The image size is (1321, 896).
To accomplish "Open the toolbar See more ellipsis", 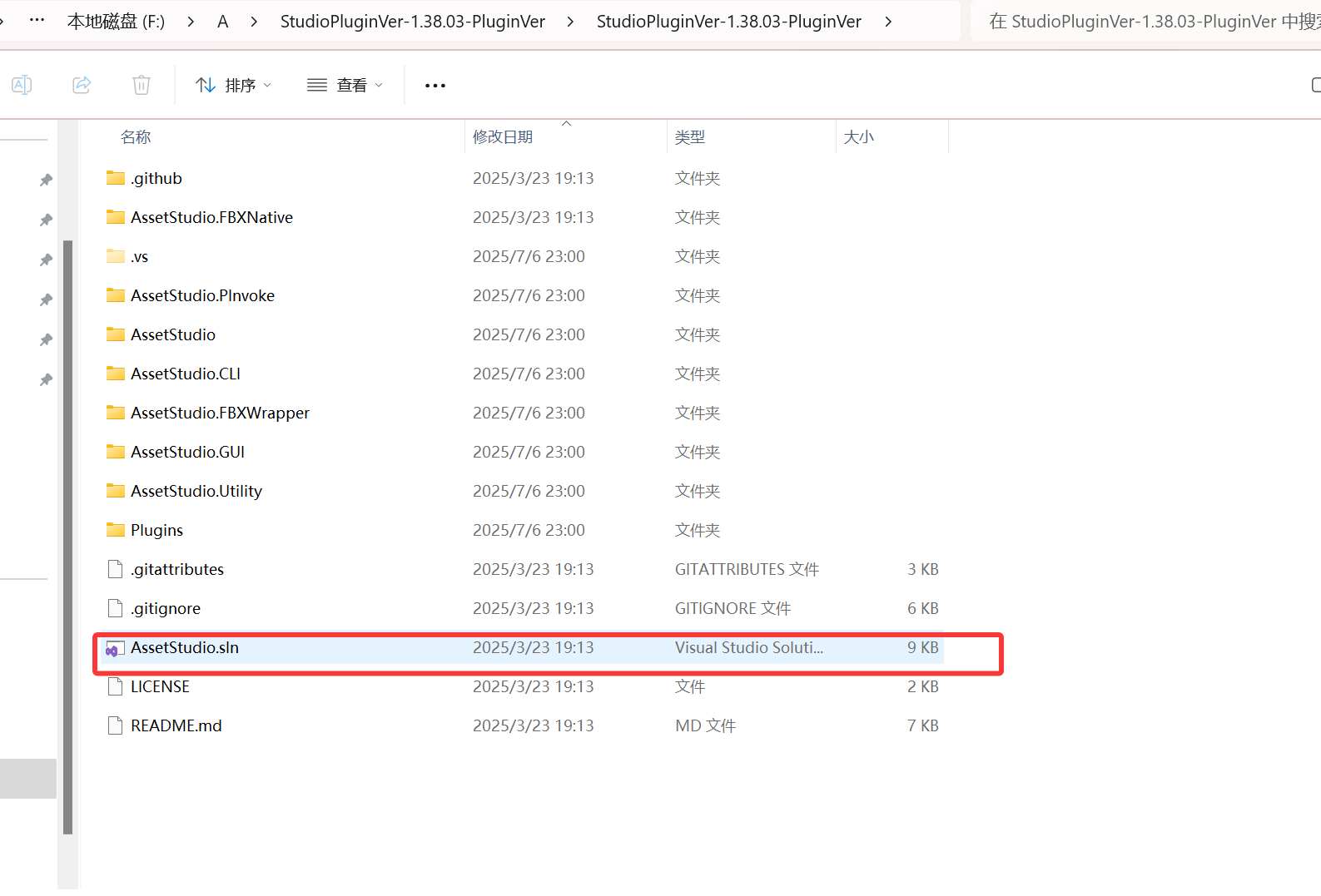I will click(435, 85).
